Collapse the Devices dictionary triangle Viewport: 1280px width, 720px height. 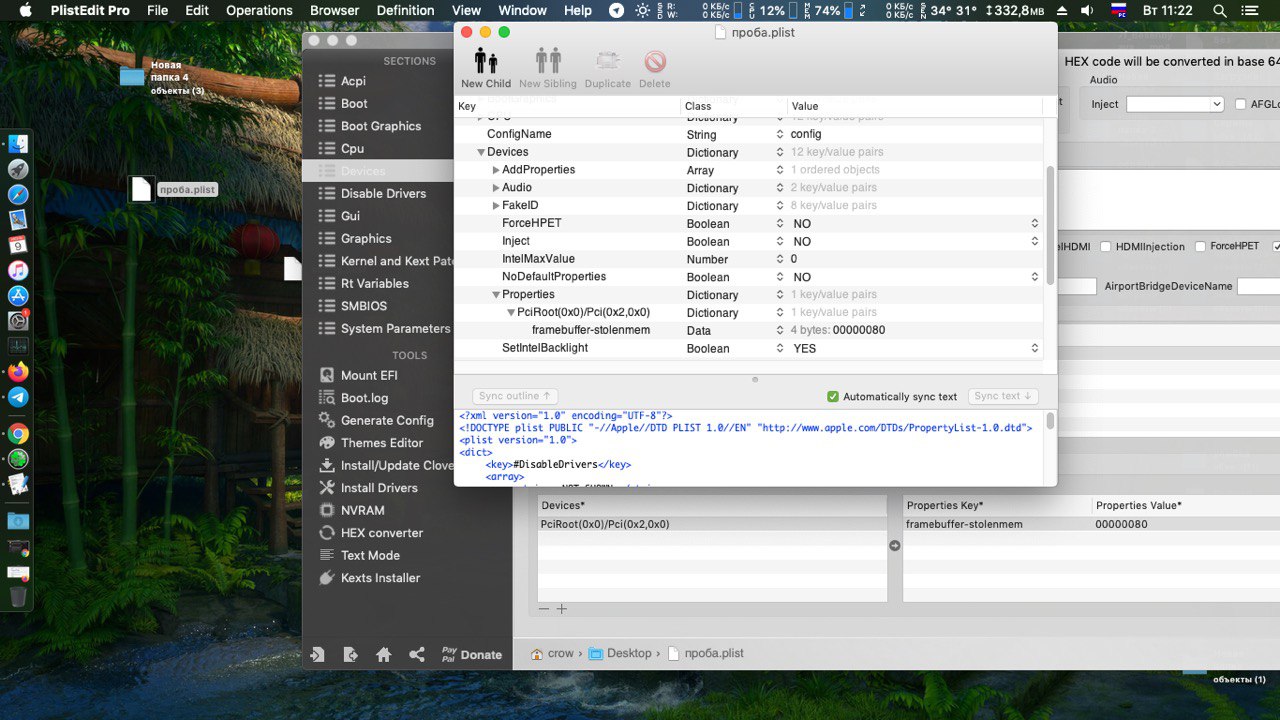pos(481,152)
